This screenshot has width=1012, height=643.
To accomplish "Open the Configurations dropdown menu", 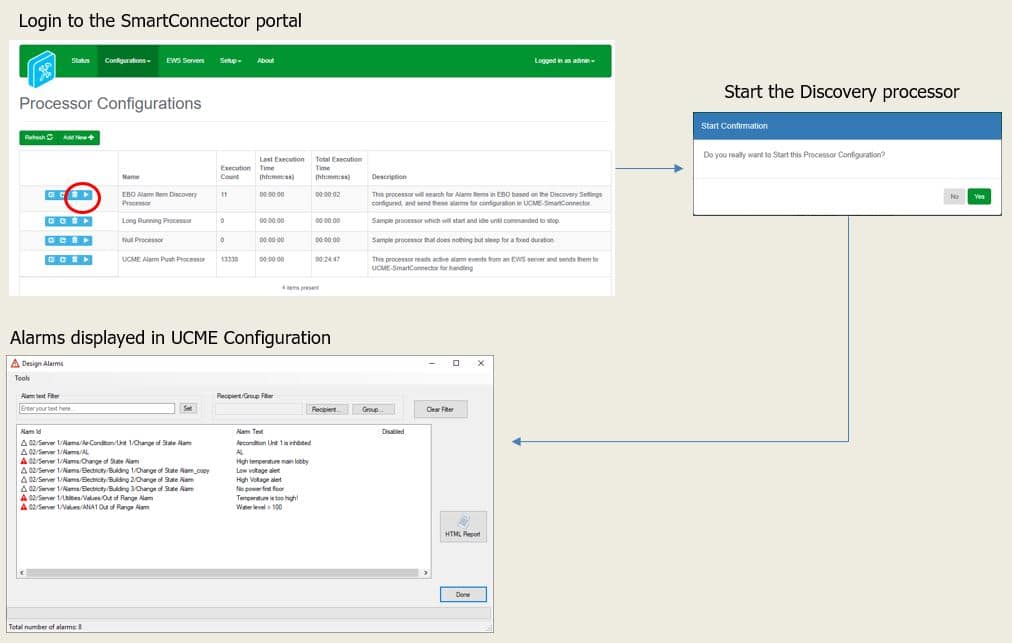I will (x=128, y=61).
